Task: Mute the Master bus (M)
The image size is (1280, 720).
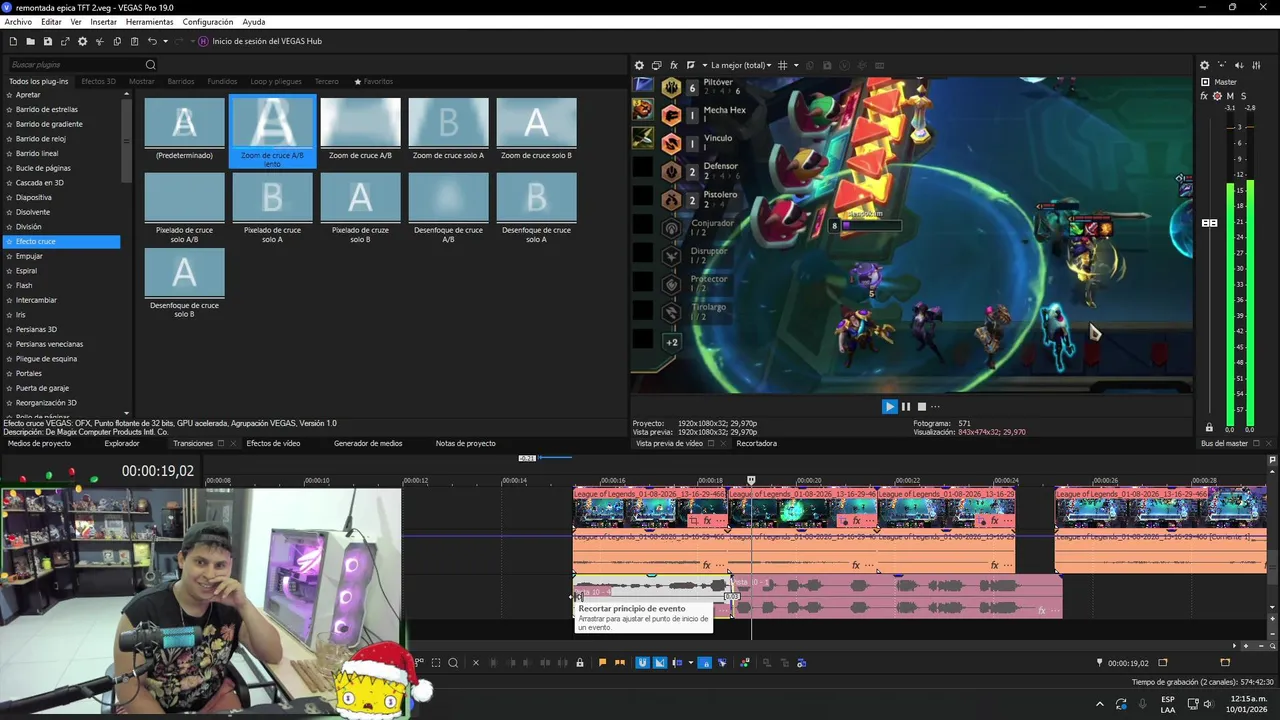Action: click(1230, 96)
